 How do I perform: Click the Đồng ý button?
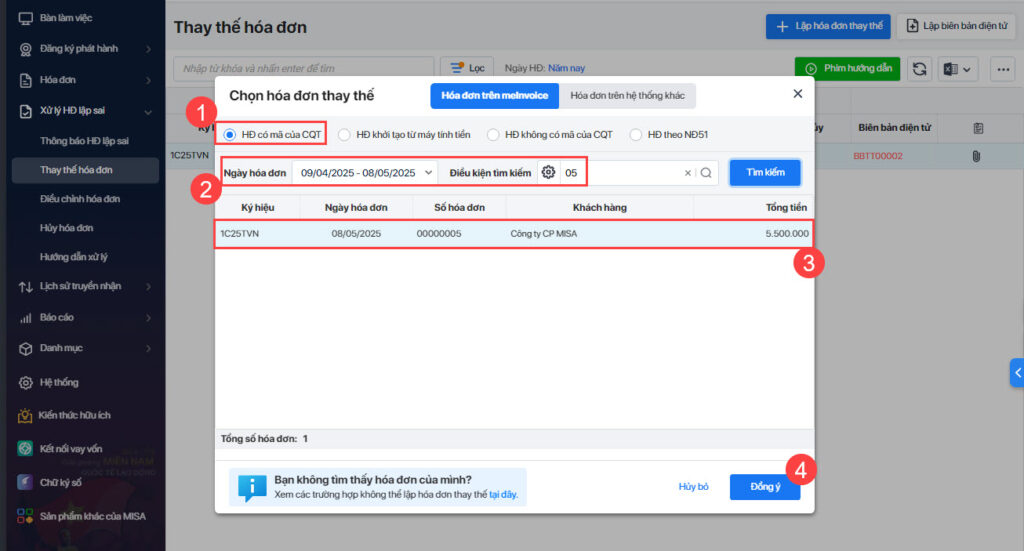click(764, 486)
